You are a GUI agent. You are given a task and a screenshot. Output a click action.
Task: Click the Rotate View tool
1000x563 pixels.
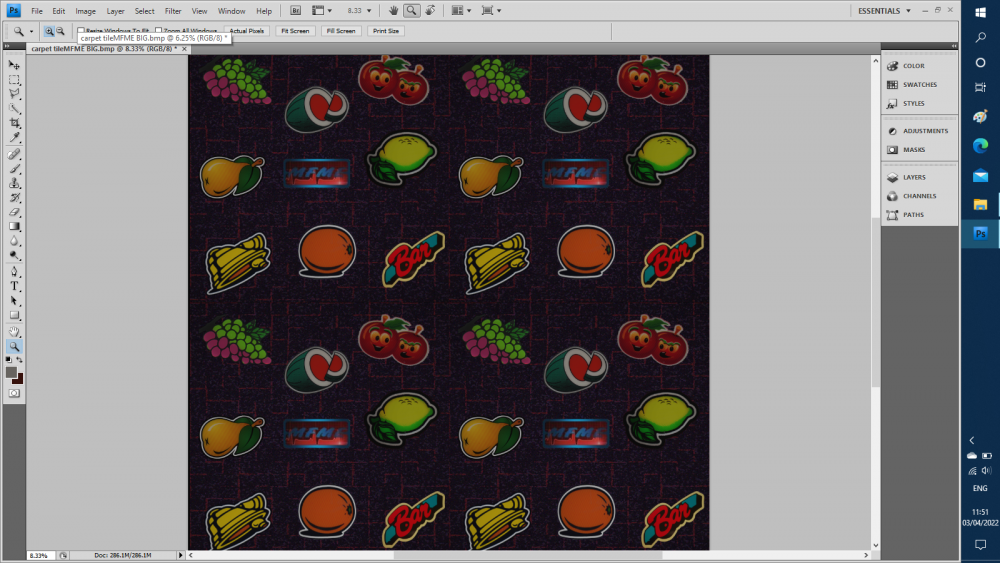pyautogui.click(x=430, y=10)
